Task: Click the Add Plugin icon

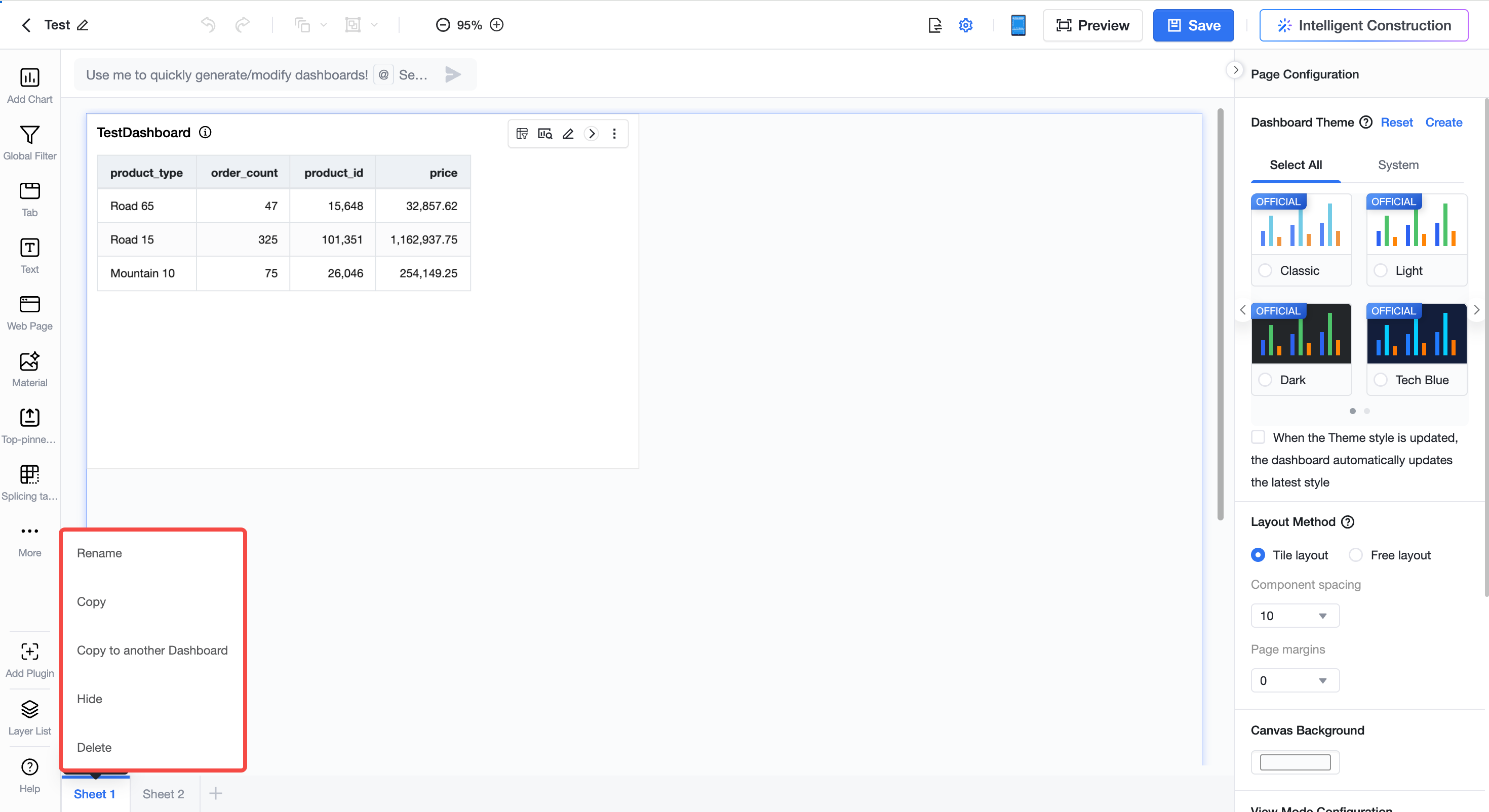Action: (x=29, y=652)
